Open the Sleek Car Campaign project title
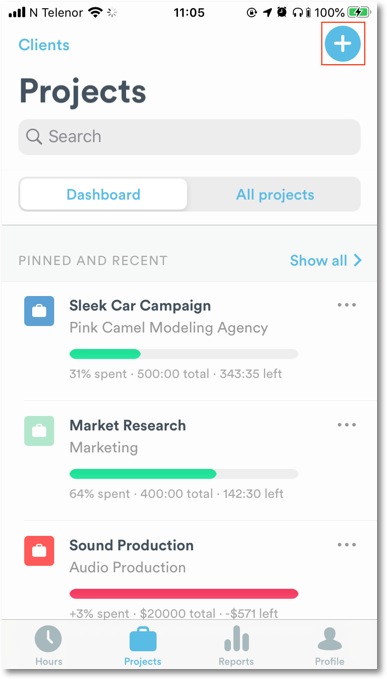387x679 pixels. (140, 306)
